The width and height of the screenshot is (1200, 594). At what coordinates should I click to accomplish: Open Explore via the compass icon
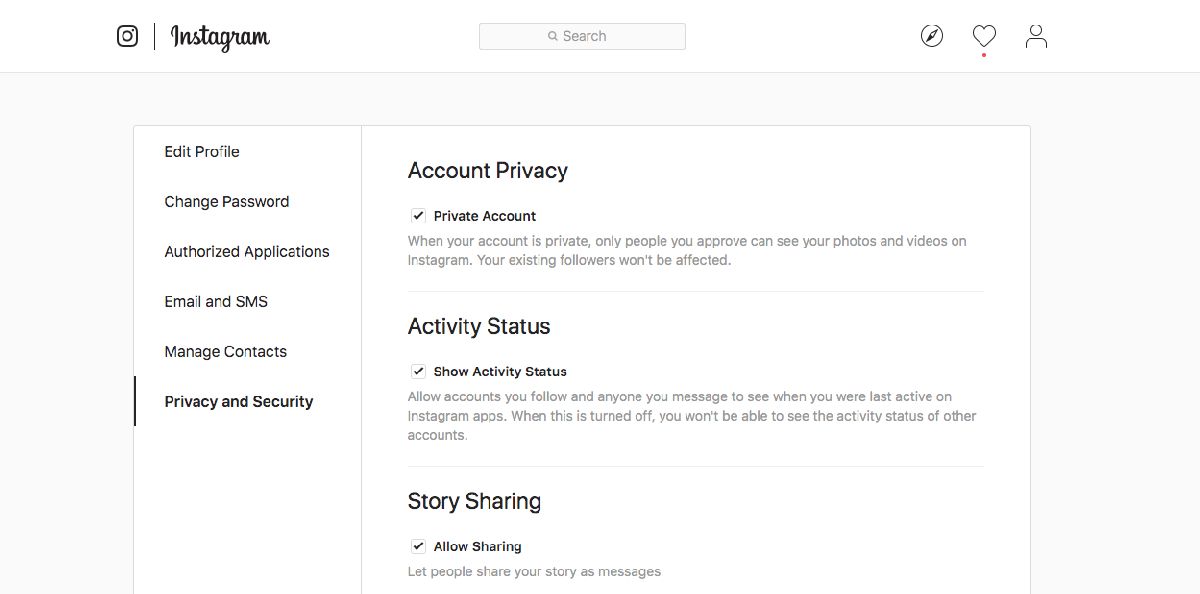[x=932, y=37]
